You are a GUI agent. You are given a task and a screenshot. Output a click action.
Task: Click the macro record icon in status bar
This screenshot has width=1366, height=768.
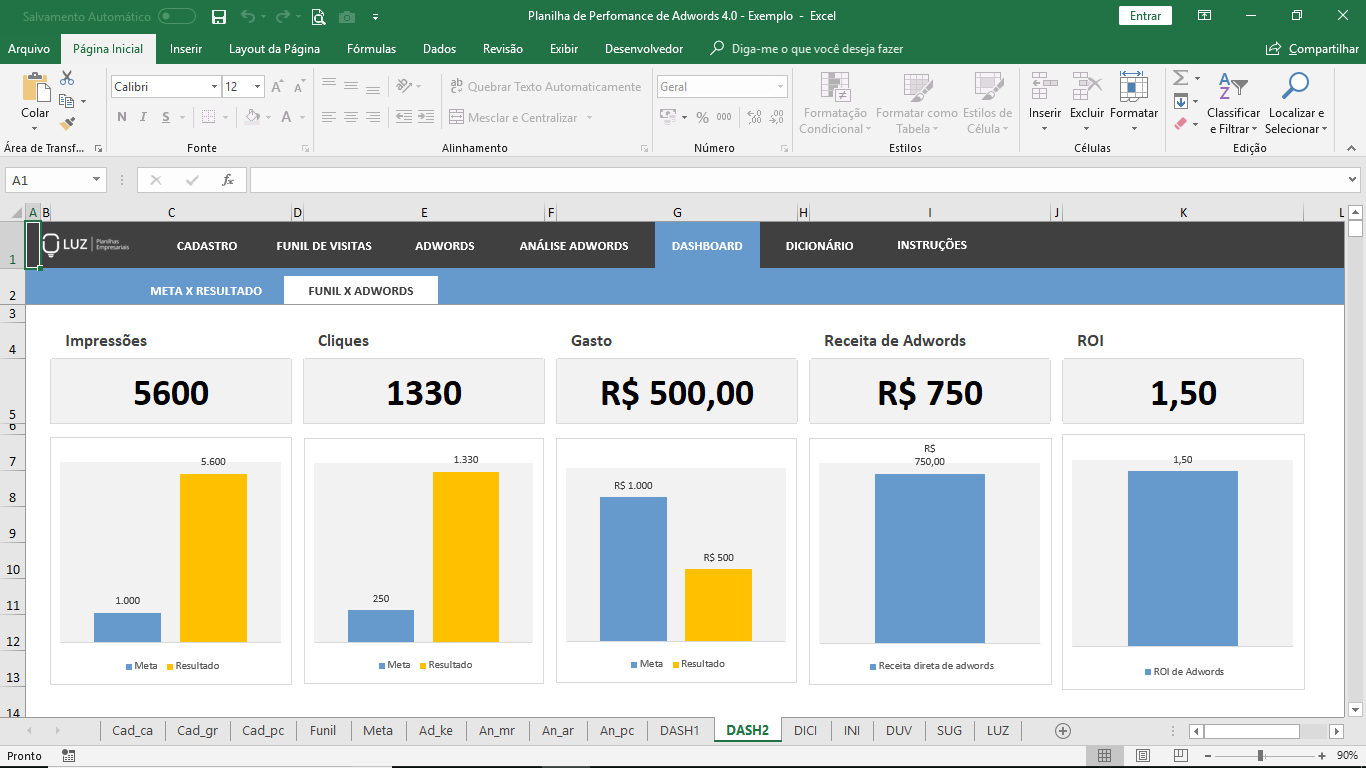click(68, 756)
